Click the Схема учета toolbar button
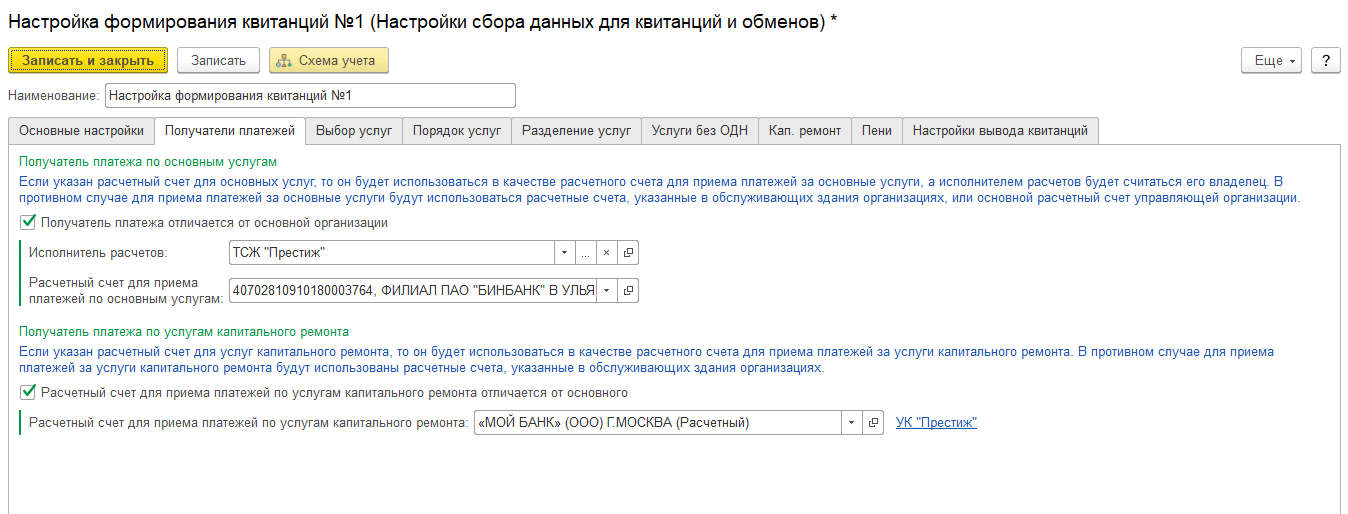 [x=328, y=60]
